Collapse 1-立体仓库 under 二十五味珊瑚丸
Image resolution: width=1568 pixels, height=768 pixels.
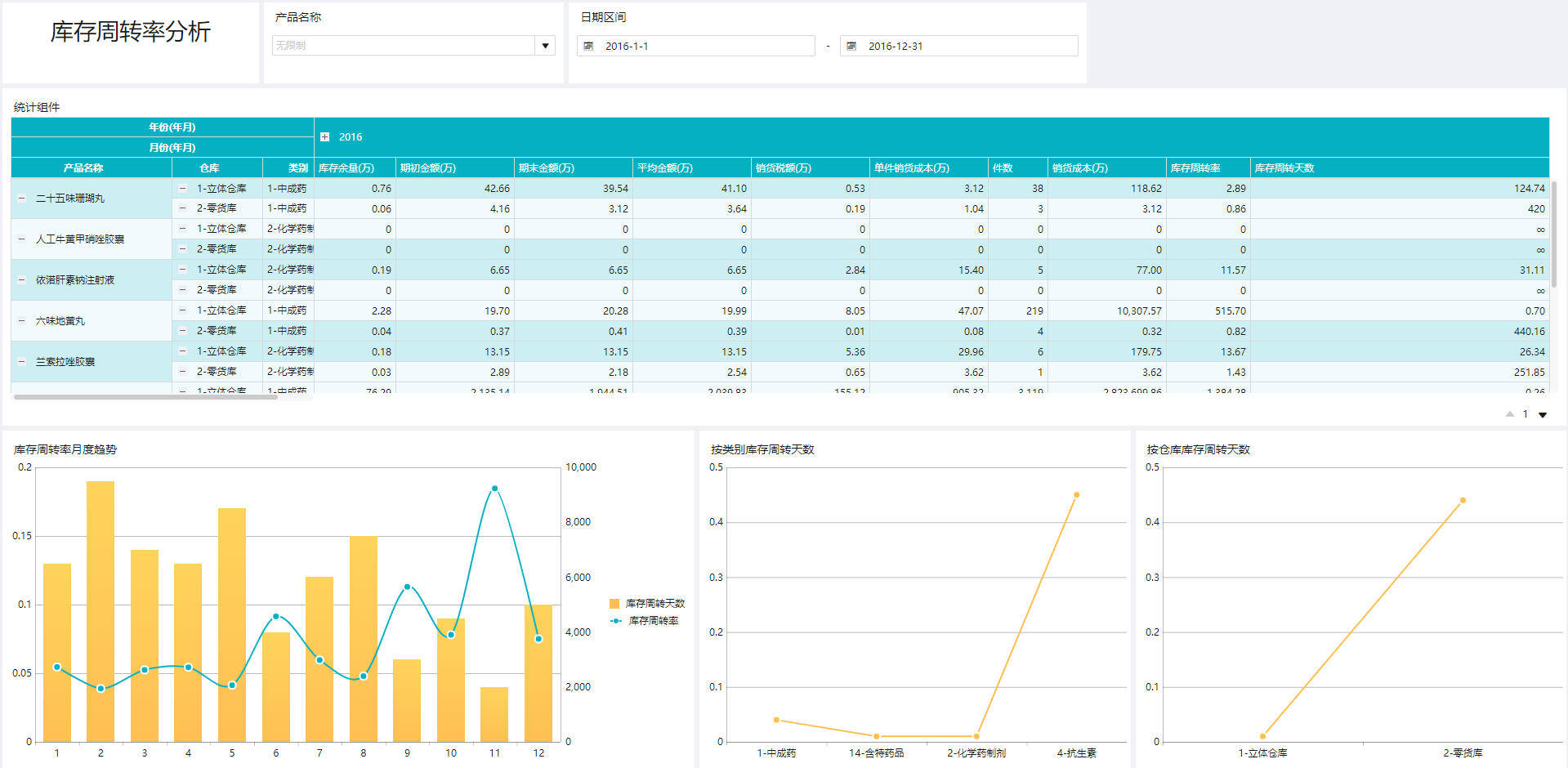[x=183, y=188]
